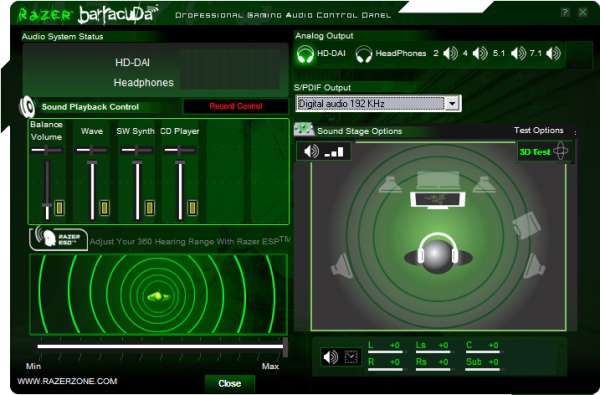Image resolution: width=600 pixels, height=395 pixels.
Task: Choose the 7.1 speaker output icon
Action: [553, 53]
